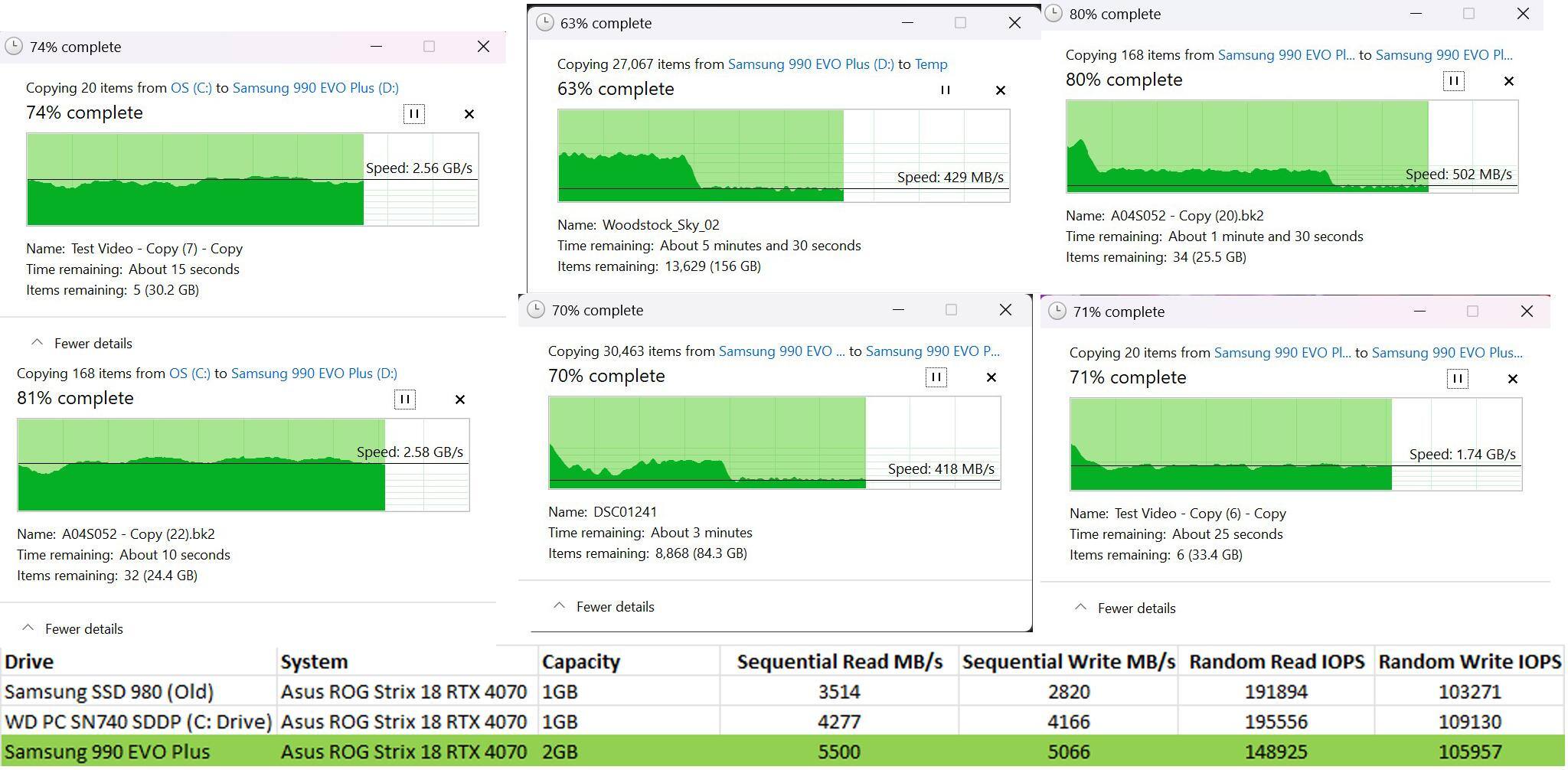Cancel the 63% complete copy to Temp

coord(1000,90)
